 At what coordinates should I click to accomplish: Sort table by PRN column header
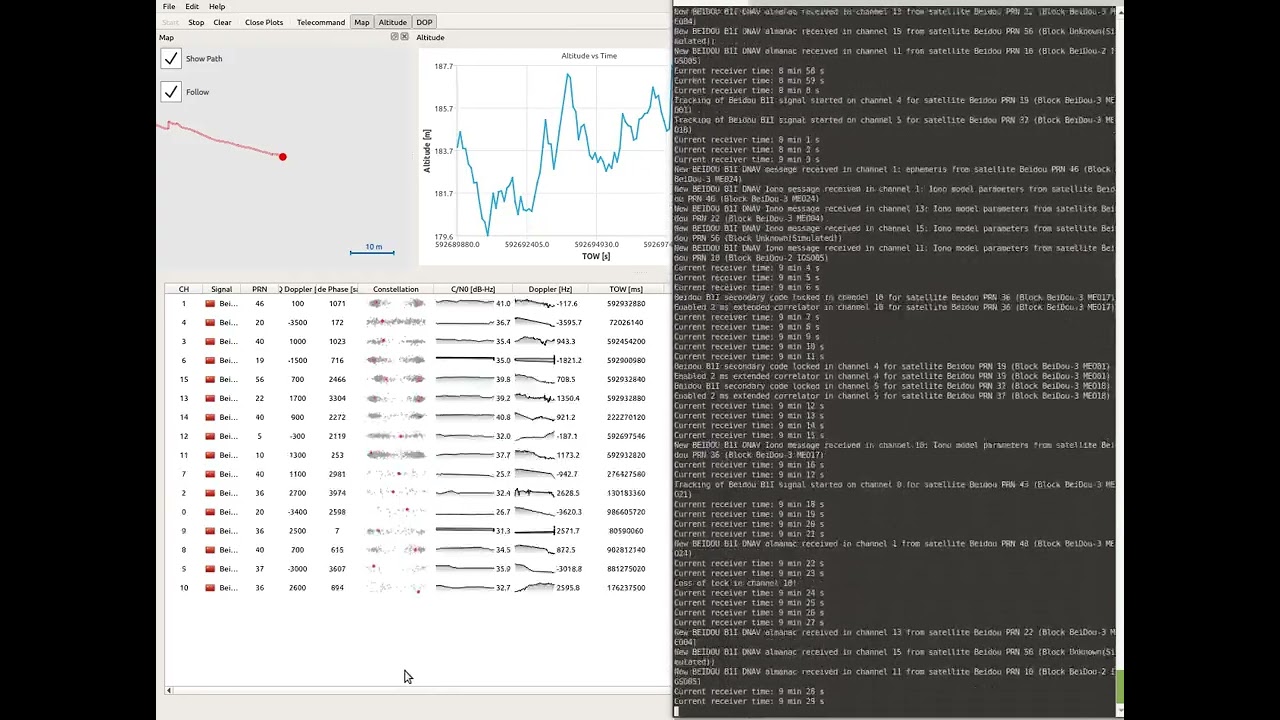pyautogui.click(x=259, y=289)
